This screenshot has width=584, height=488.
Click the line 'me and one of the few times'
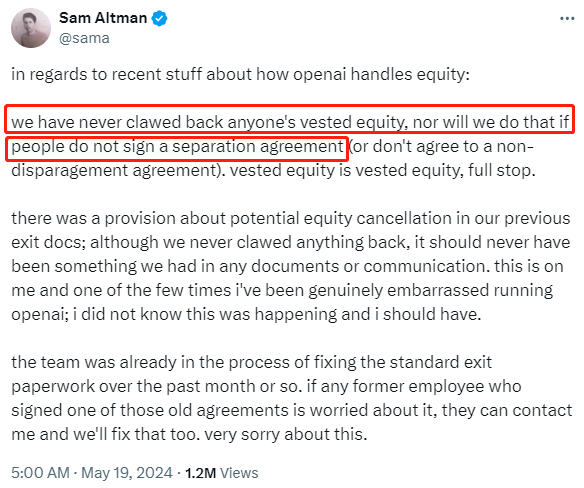(x=282, y=291)
